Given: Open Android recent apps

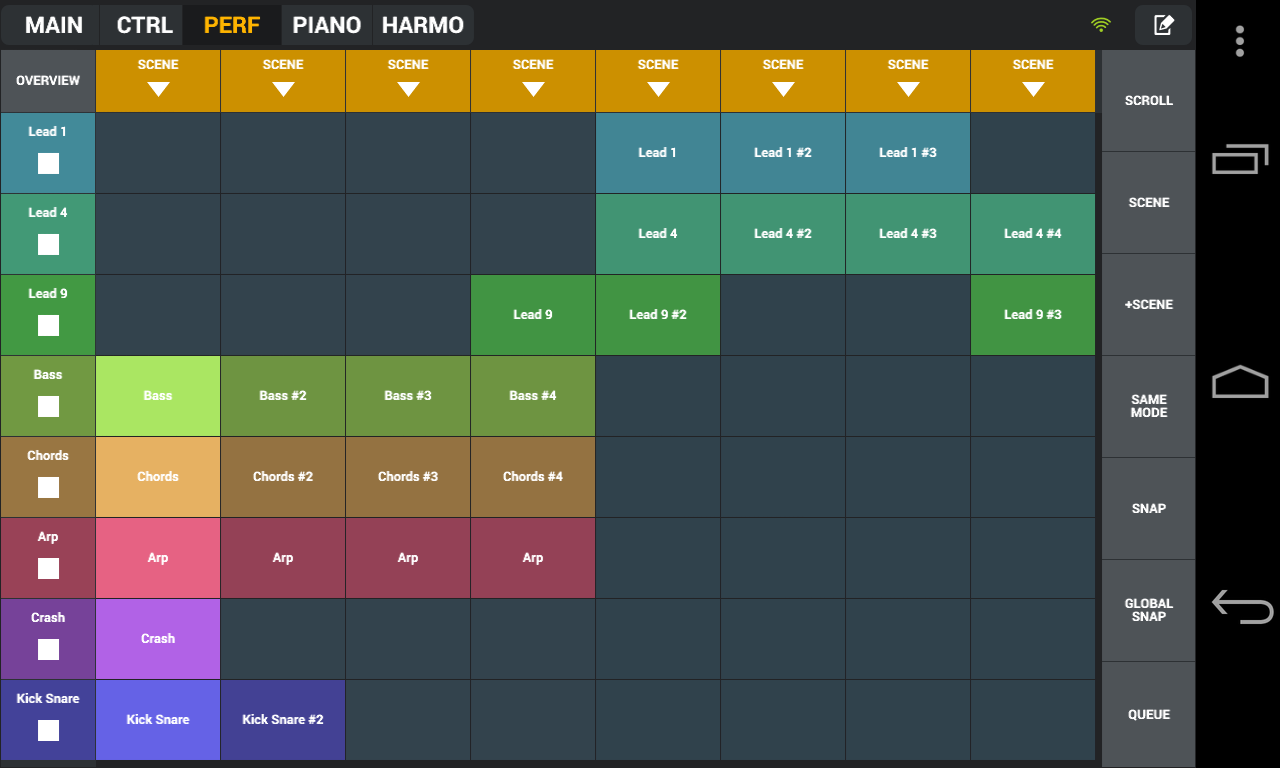Looking at the screenshot, I should tap(1240, 158).
